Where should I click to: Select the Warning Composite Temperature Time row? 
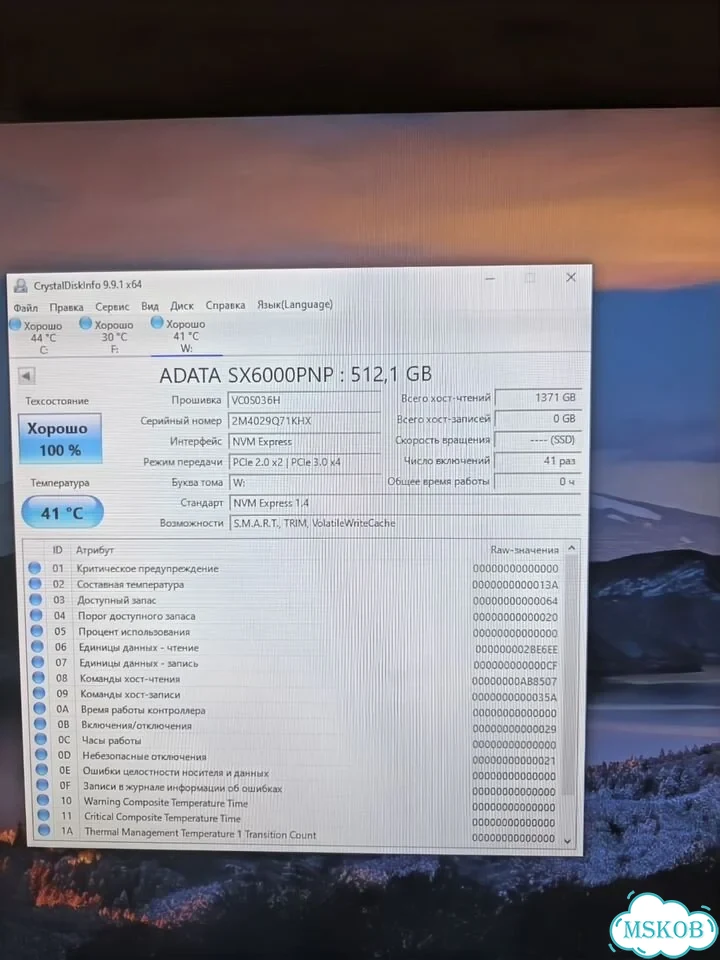point(299,803)
